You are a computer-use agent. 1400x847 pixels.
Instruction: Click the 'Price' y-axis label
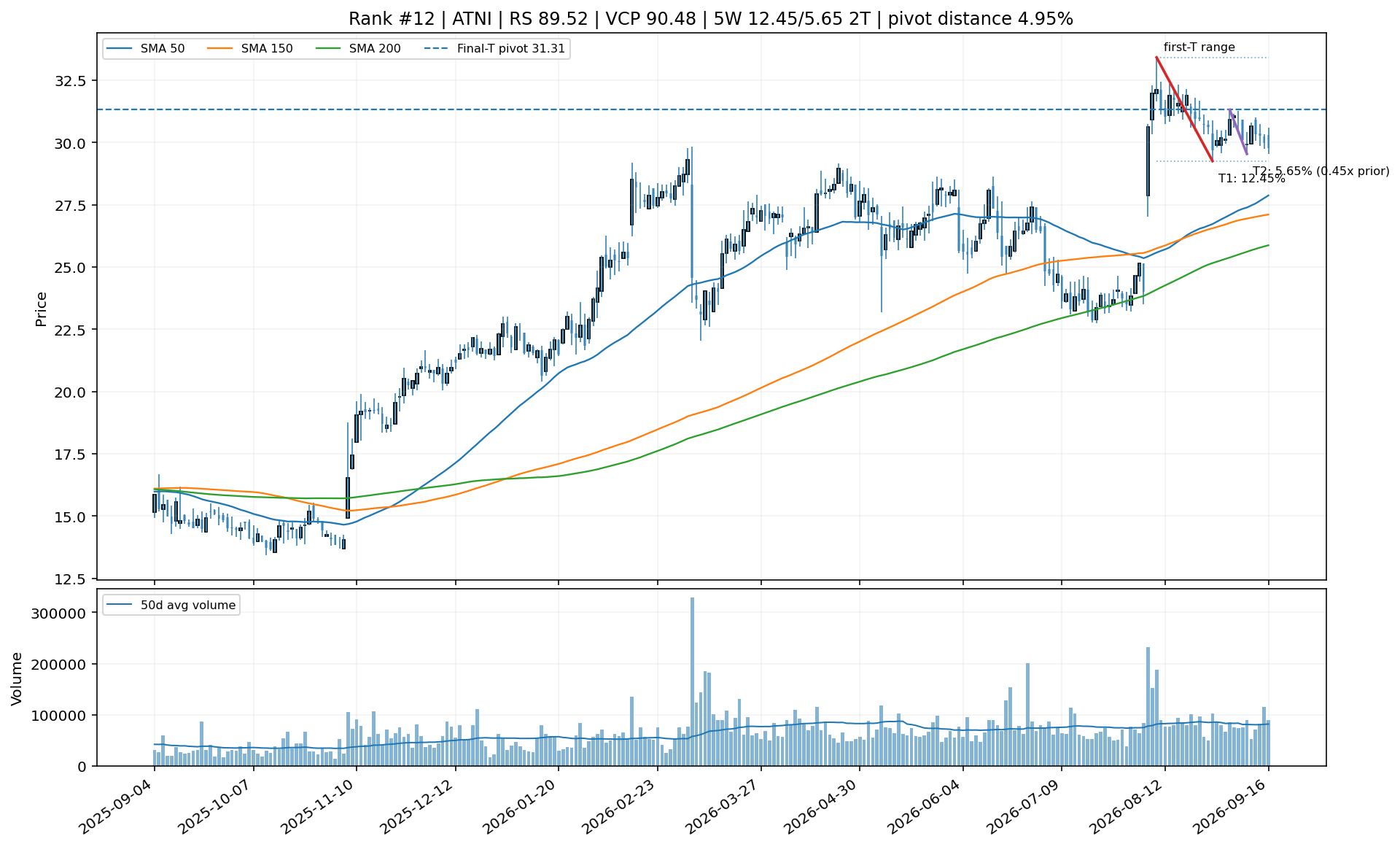click(42, 309)
